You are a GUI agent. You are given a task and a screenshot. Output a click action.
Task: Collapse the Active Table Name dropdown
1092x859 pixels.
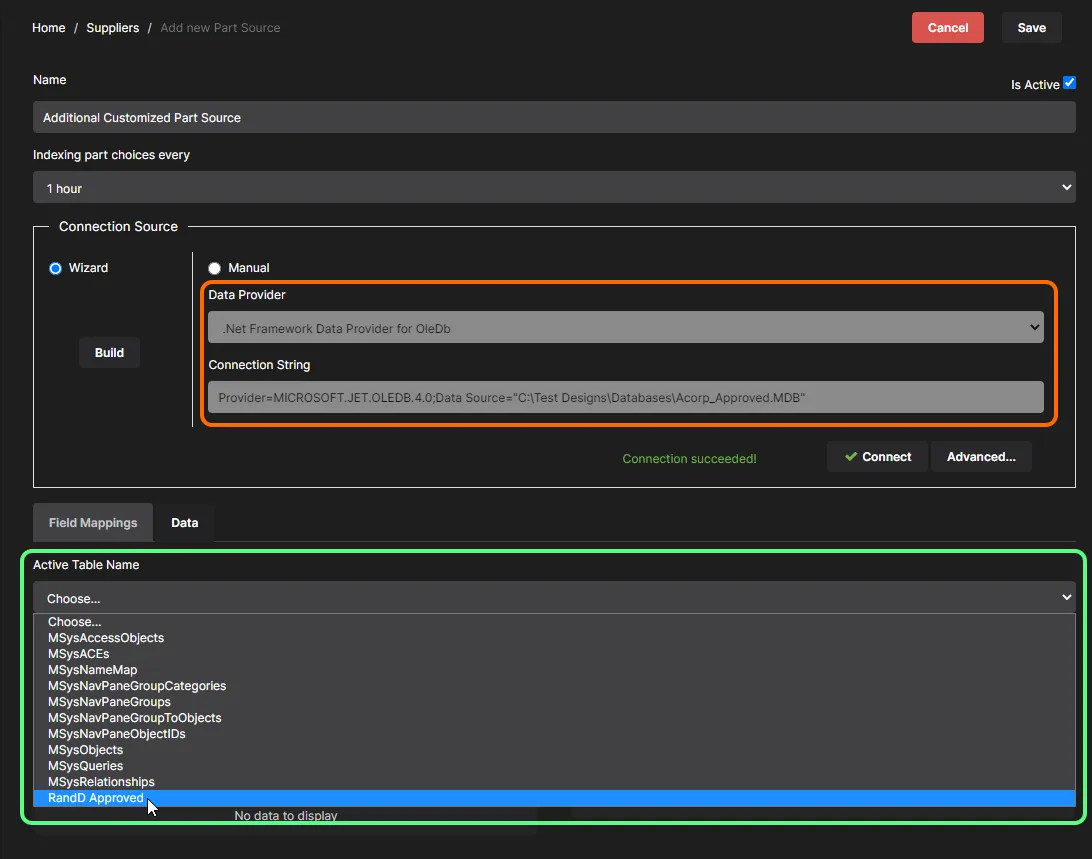tap(554, 598)
